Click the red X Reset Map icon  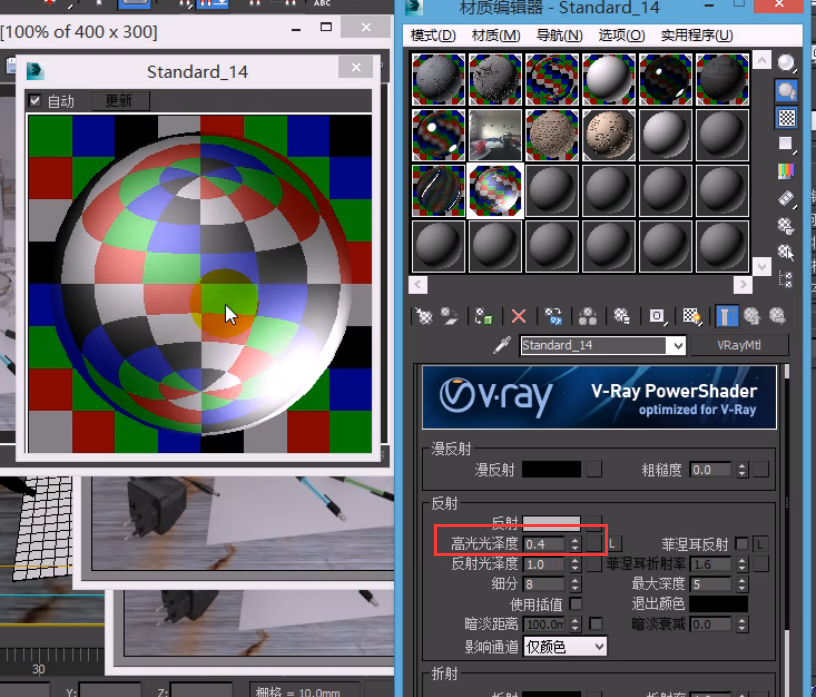[518, 316]
